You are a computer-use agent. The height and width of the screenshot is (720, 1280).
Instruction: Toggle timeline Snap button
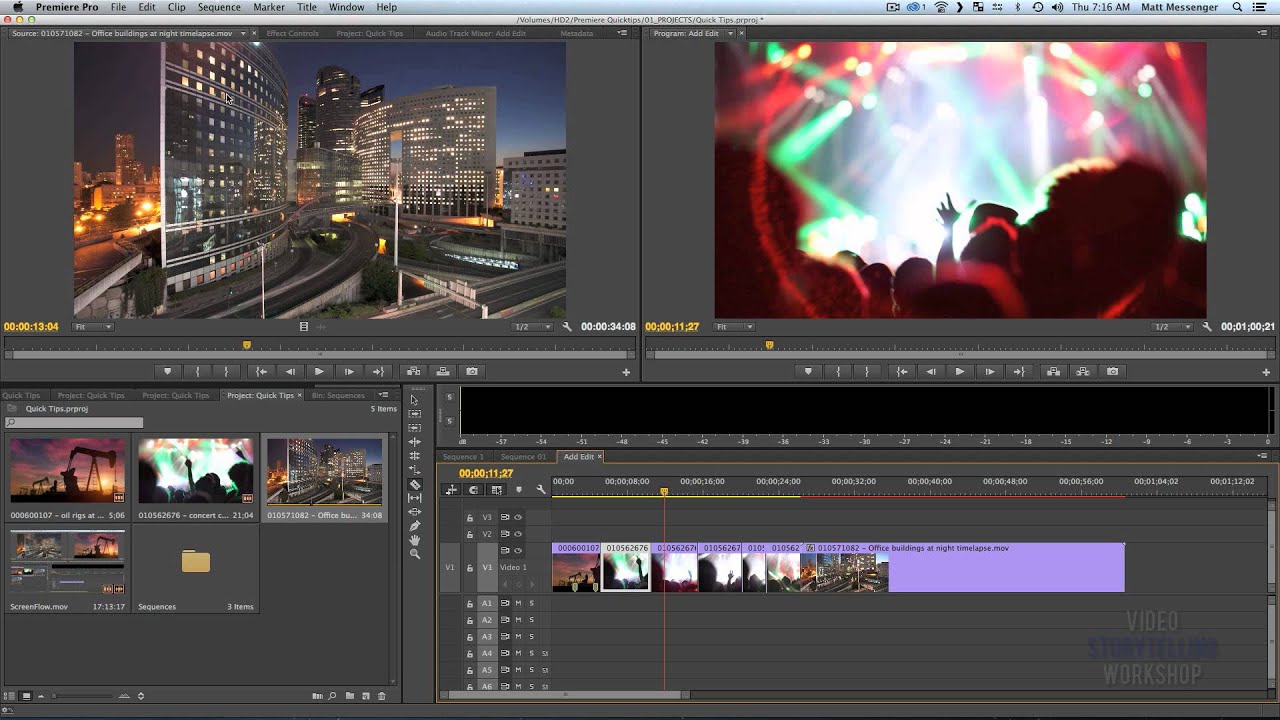click(x=473, y=489)
